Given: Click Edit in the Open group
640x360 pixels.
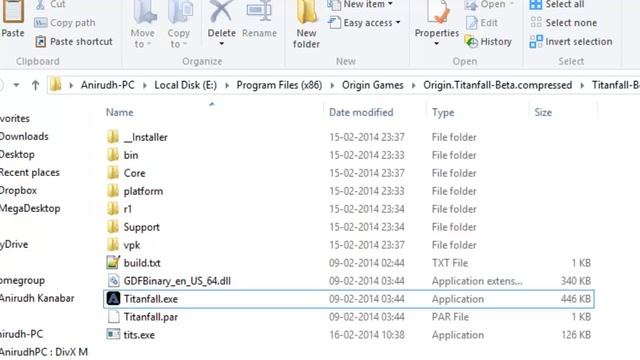Looking at the screenshot, I should coord(482,23).
